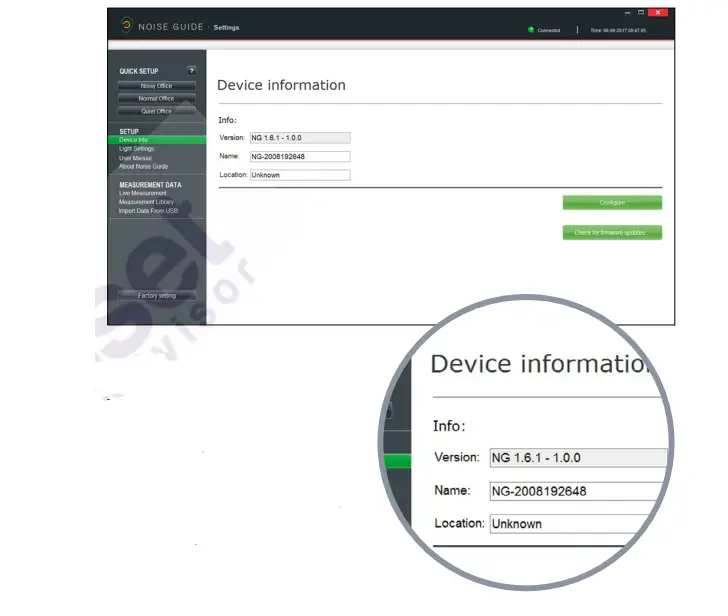Edit the Location field showing Unknown

point(300,175)
